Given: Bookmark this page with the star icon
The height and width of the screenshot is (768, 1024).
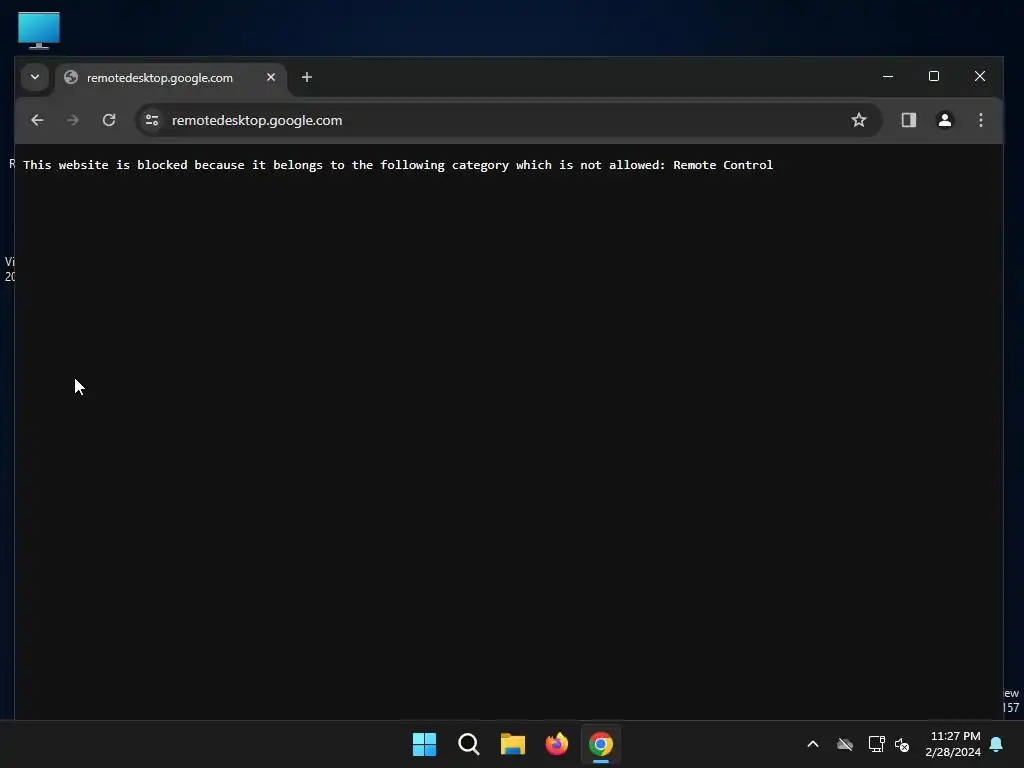Looking at the screenshot, I should click(859, 120).
